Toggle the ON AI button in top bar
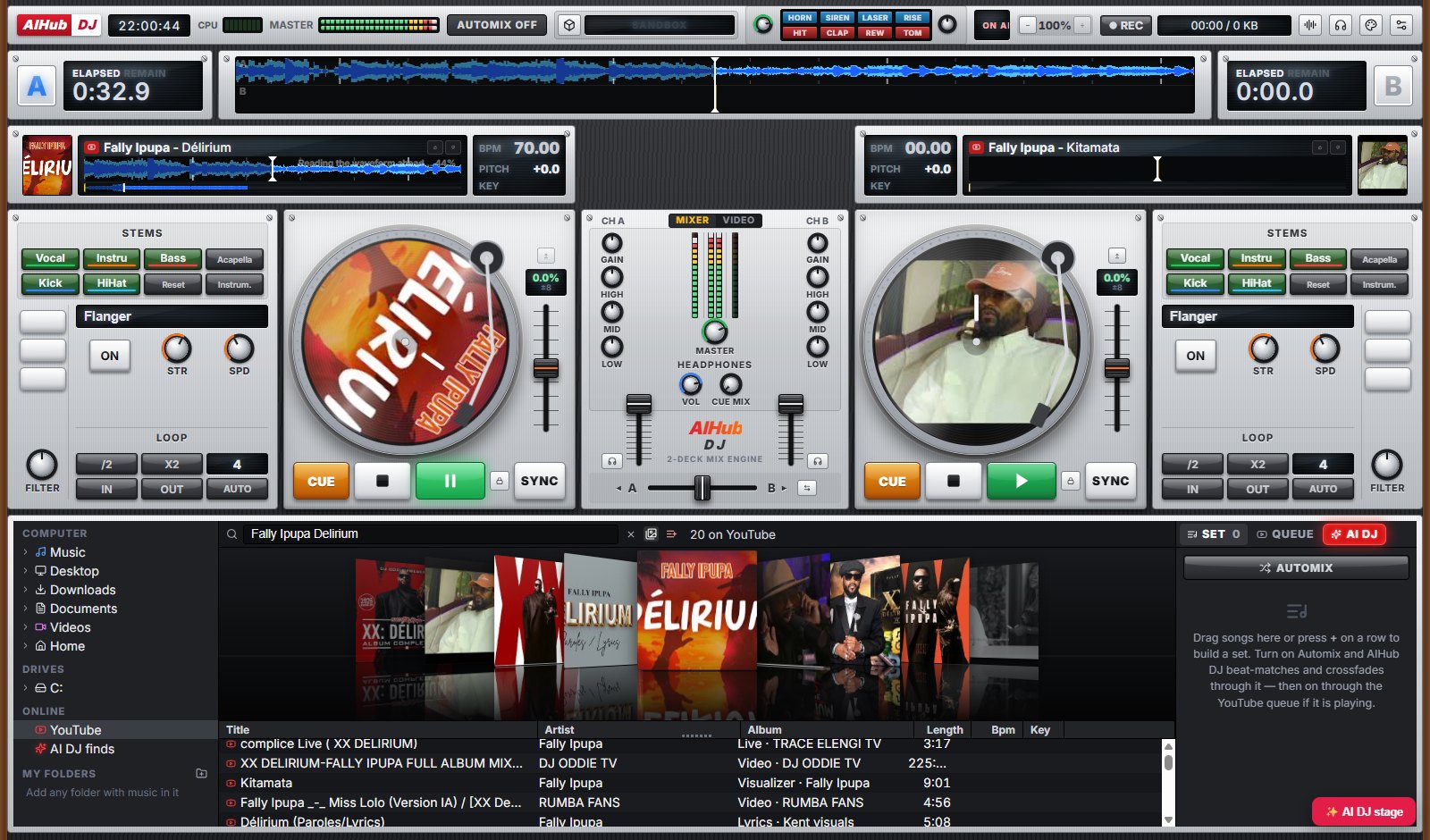The image size is (1430, 840). (x=993, y=25)
